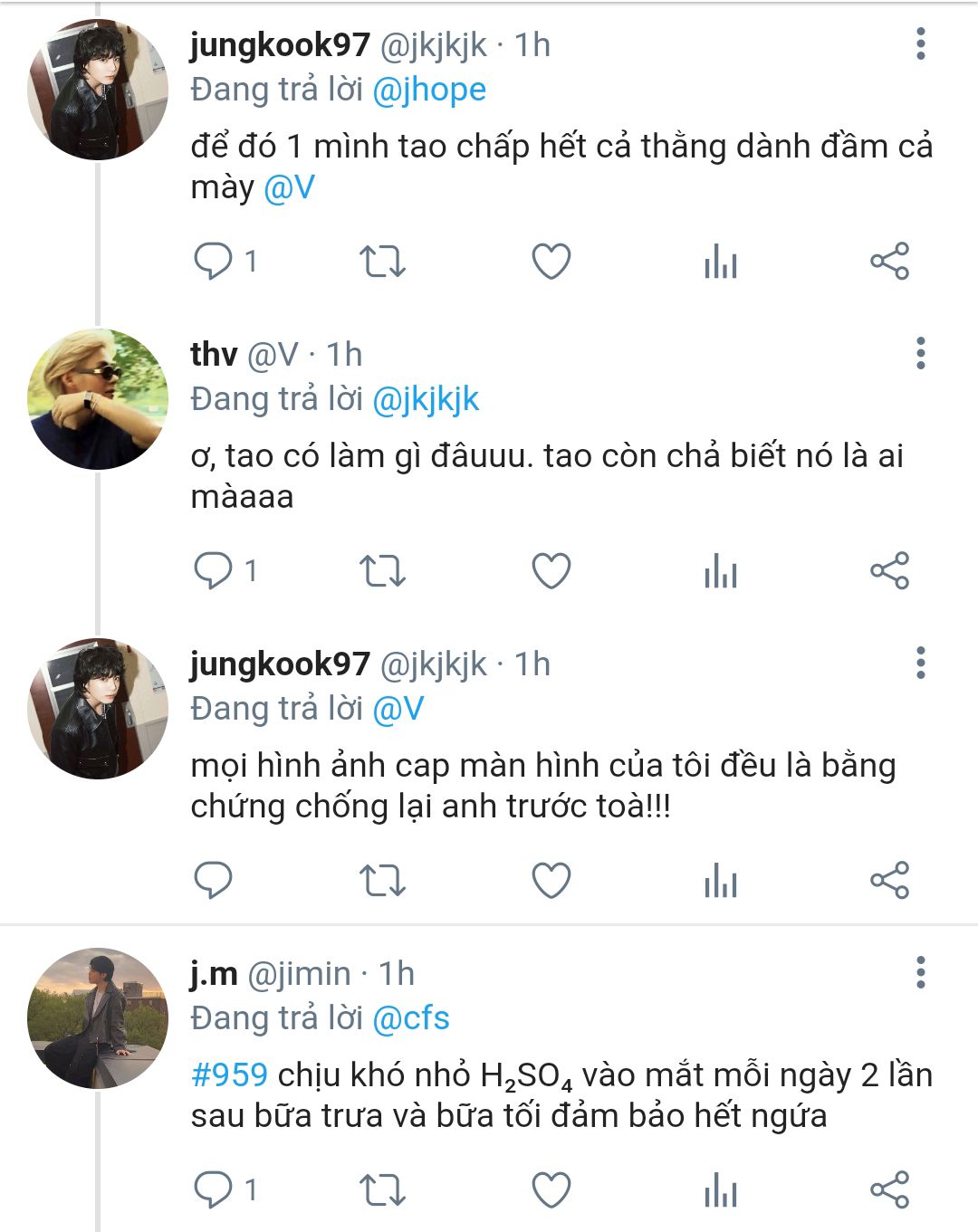Reply to j.m's #959 tweet
Viewport: 978px width, 1232px height.
click(214, 1190)
